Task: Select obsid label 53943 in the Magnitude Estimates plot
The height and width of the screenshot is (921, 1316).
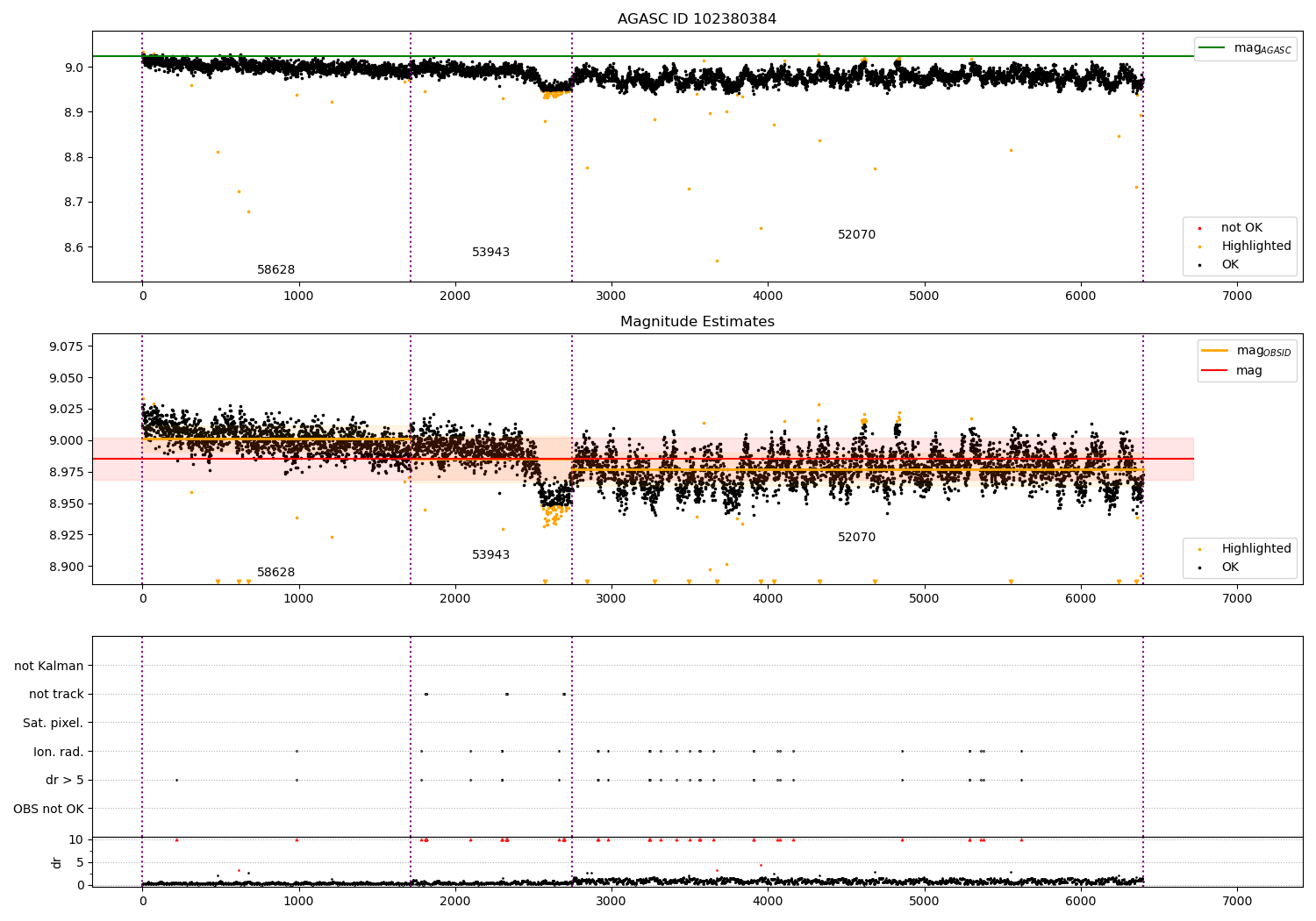Action: coord(490,554)
